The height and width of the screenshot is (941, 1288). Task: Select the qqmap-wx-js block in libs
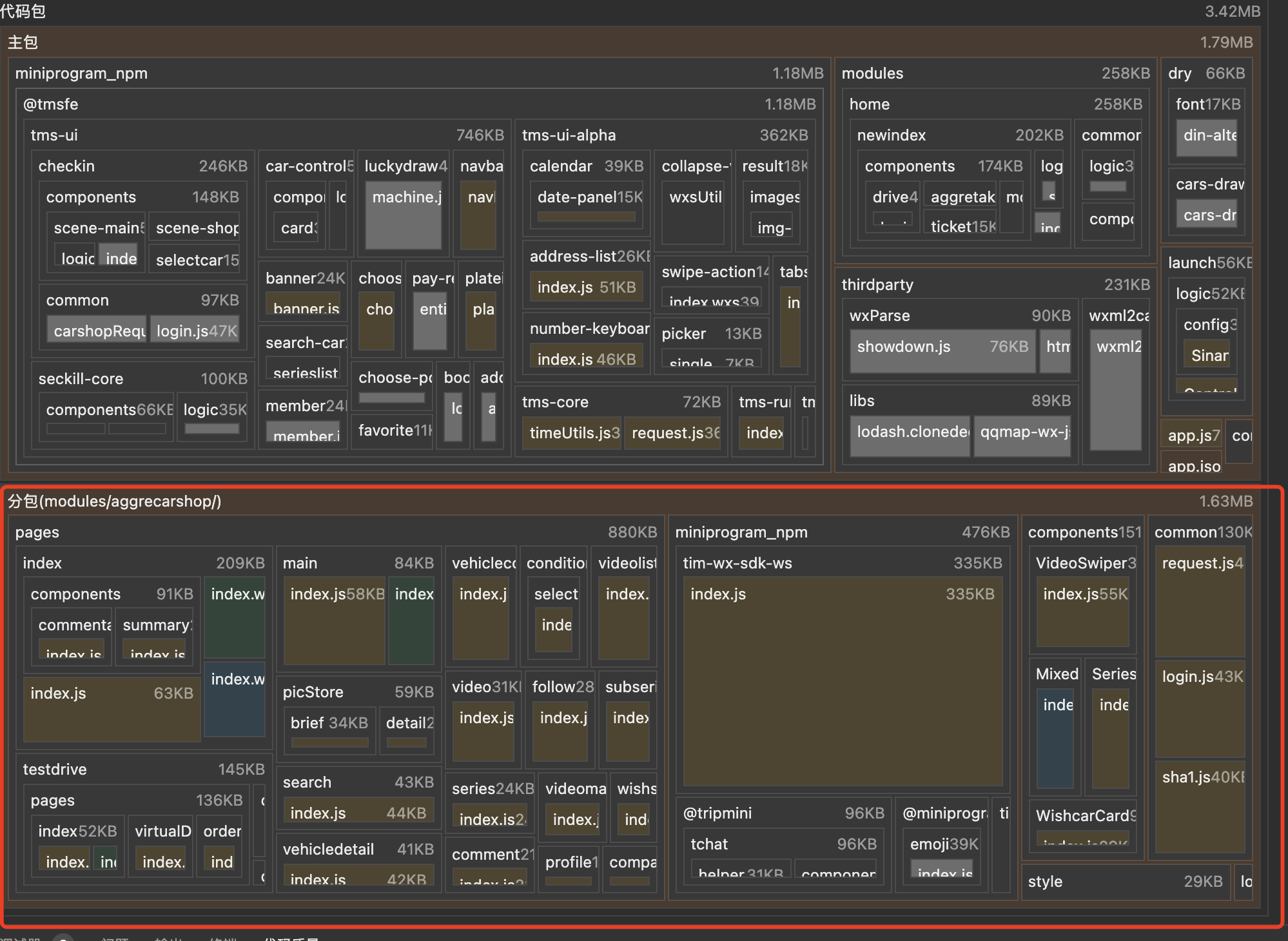[1022, 436]
